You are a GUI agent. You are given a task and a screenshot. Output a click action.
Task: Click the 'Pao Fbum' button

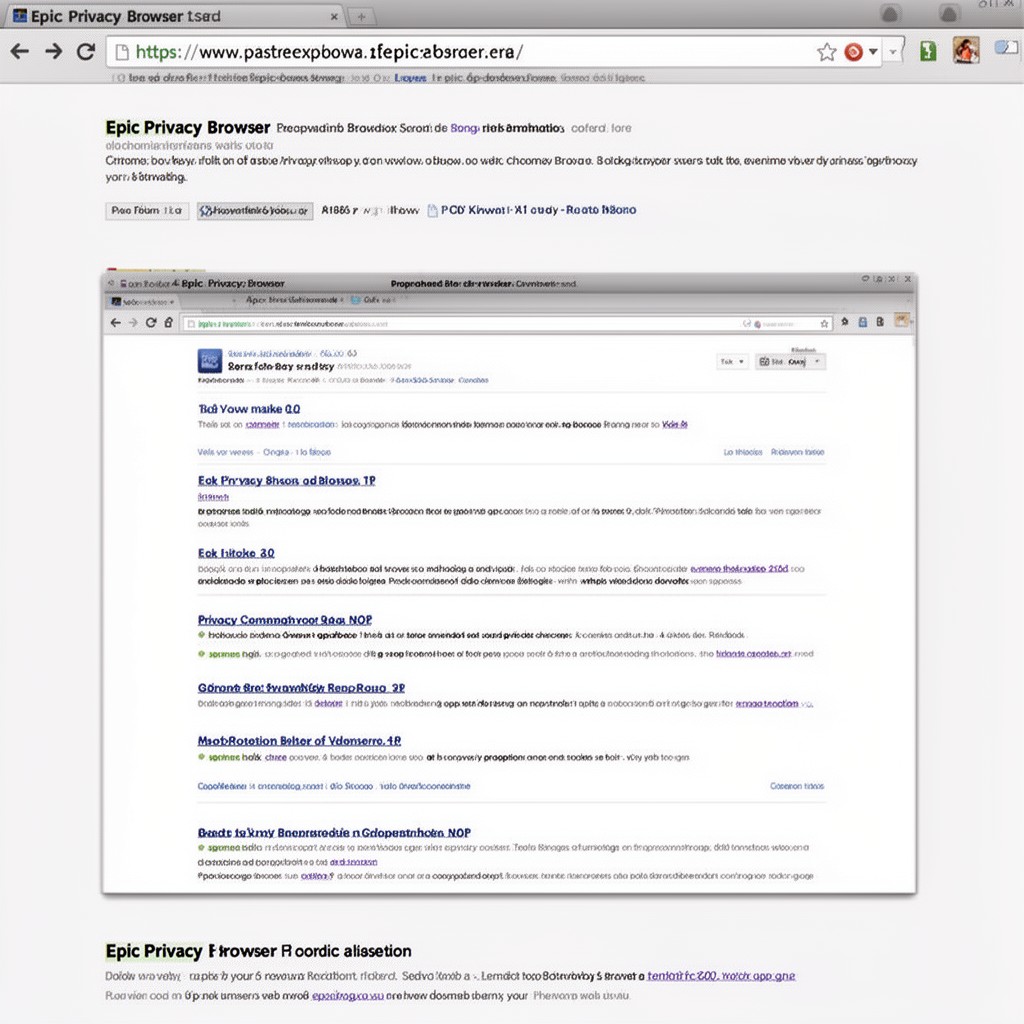[x=147, y=210]
